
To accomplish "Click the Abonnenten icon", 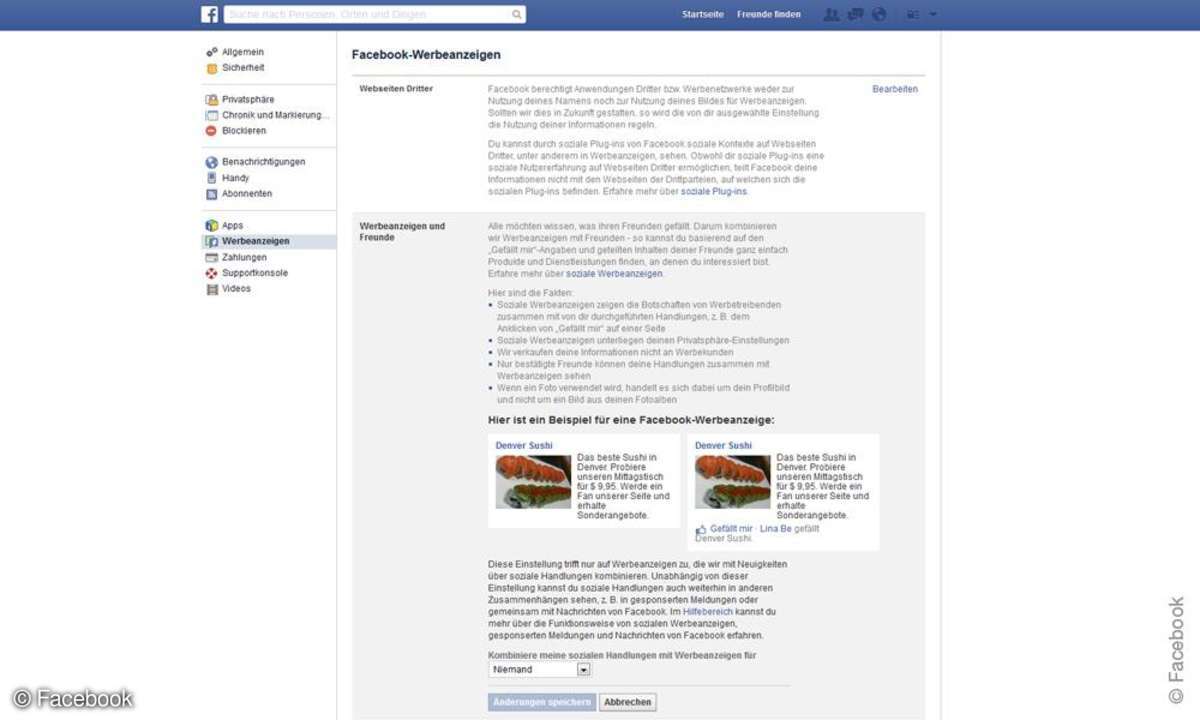I will (x=212, y=194).
